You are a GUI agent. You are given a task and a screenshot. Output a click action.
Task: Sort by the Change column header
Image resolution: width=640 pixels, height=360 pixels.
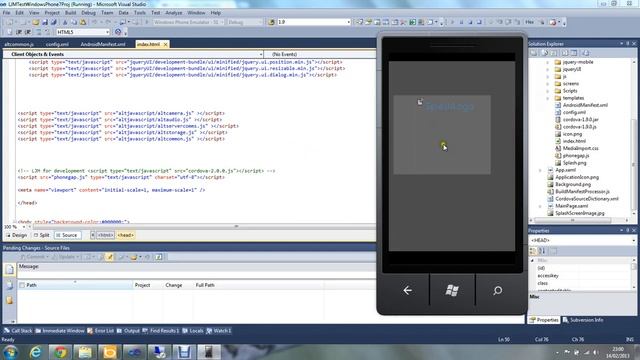click(x=173, y=285)
